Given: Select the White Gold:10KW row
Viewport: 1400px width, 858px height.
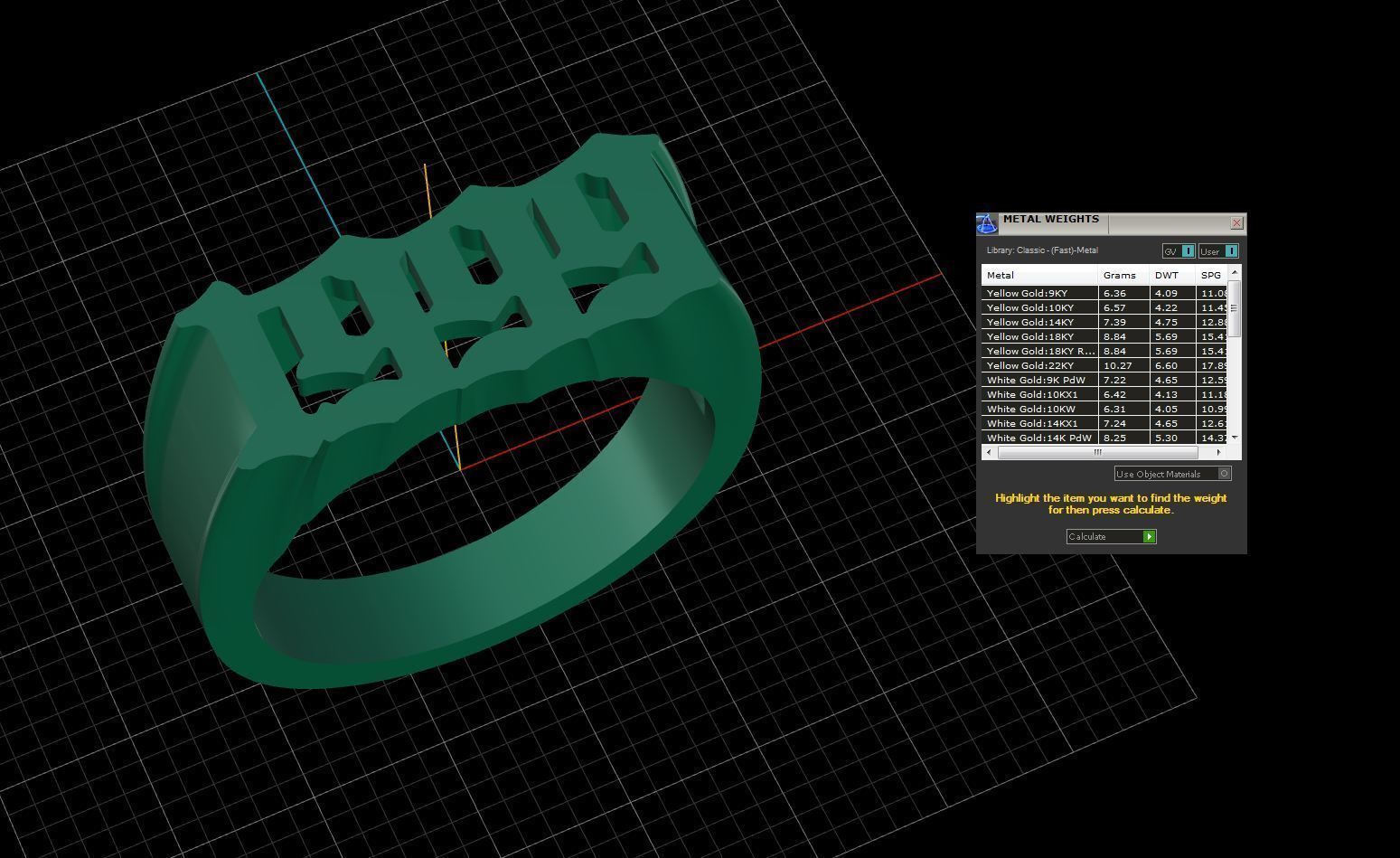Looking at the screenshot, I should point(1104,409).
